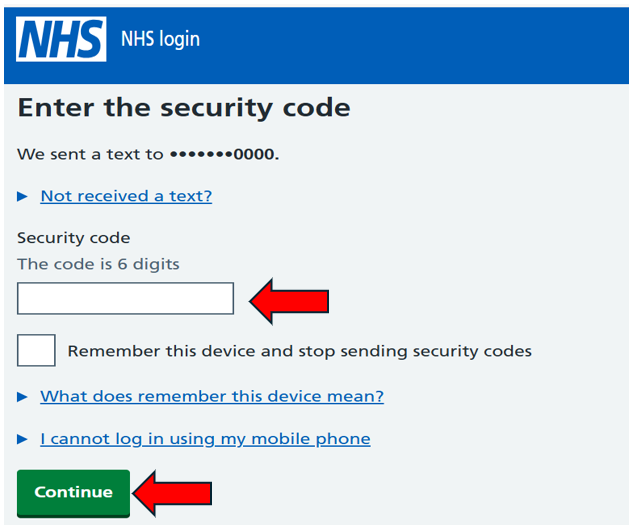Image resolution: width=635 pixels, height=531 pixels.
Task: Expand the triangle beside I cannot log in
Action: 22,439
